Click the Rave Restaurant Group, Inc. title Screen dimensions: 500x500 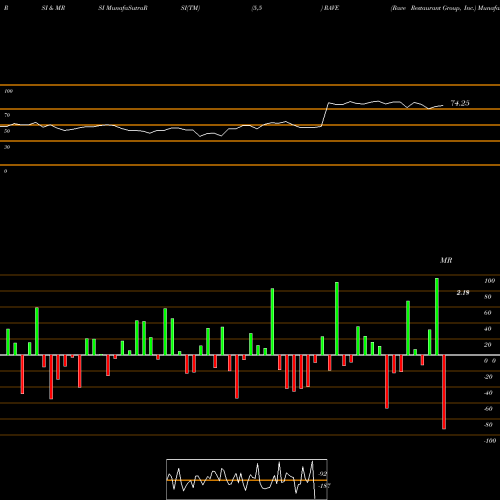434,8
